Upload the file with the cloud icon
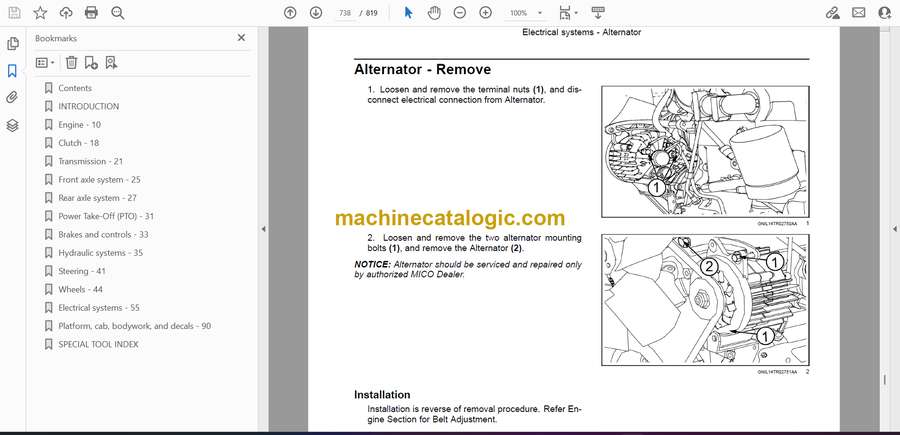The image size is (900, 435). [x=66, y=13]
